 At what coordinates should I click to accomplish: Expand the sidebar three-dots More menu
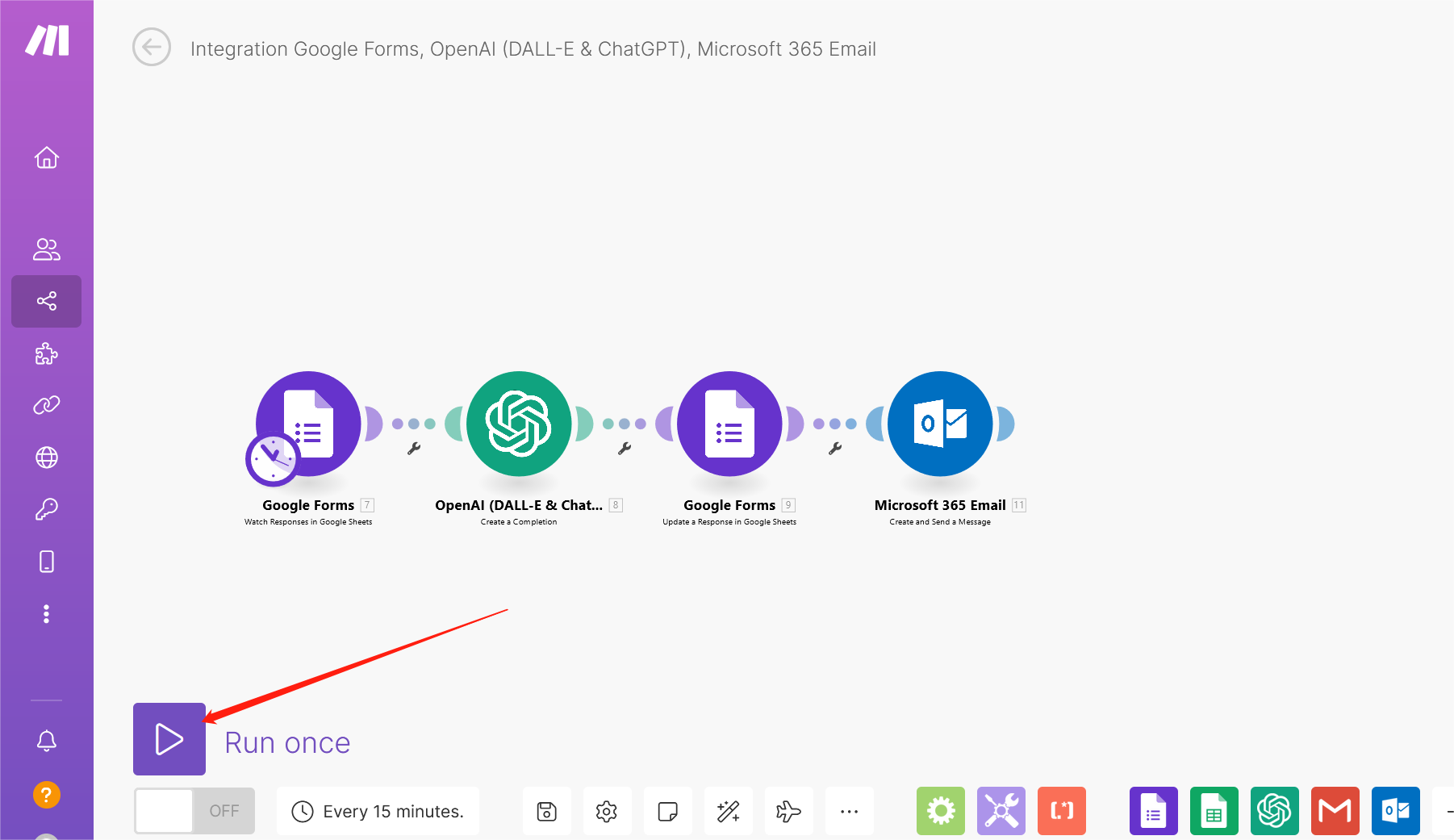(x=47, y=614)
